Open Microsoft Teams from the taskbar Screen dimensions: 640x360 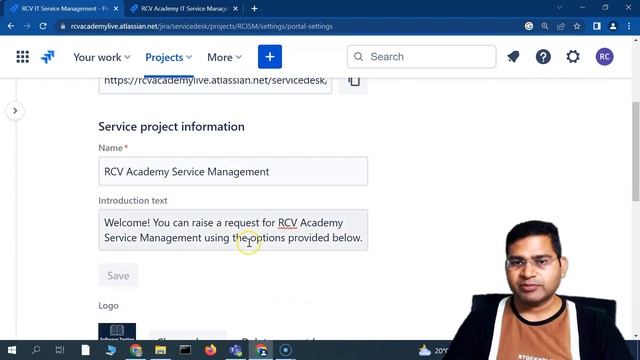(236, 350)
